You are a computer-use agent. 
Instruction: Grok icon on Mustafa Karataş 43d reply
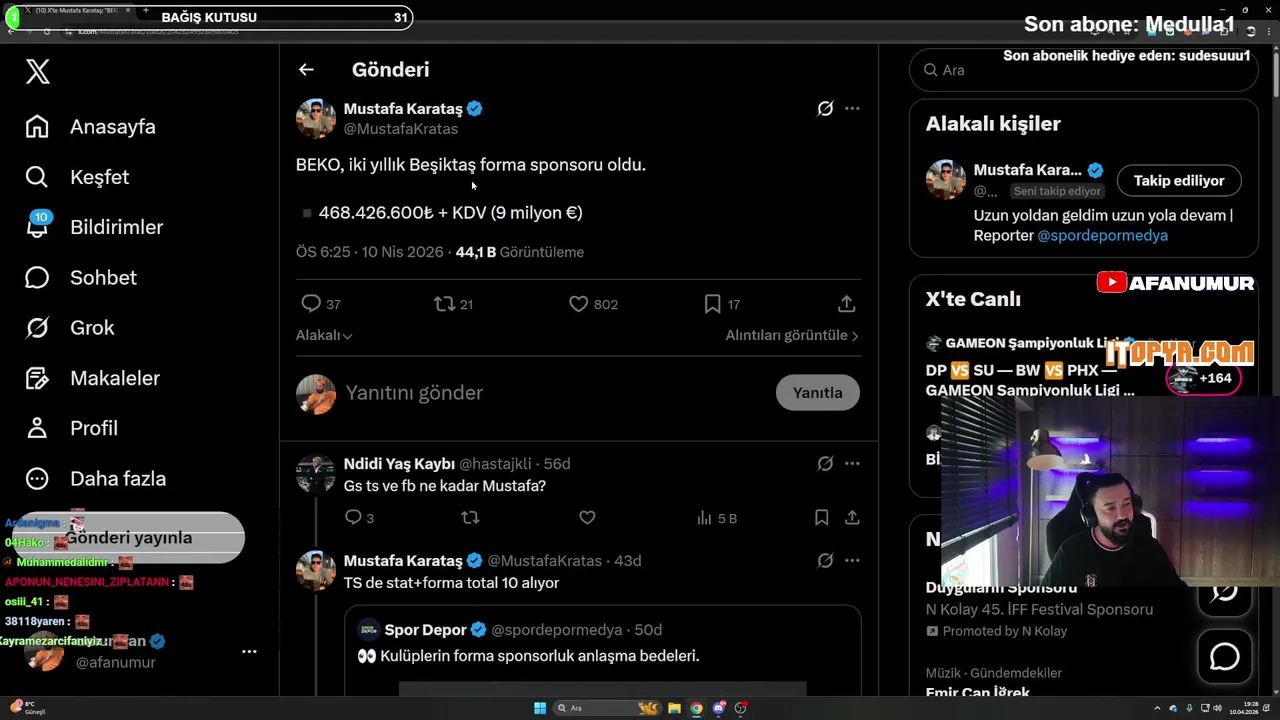[825, 560]
